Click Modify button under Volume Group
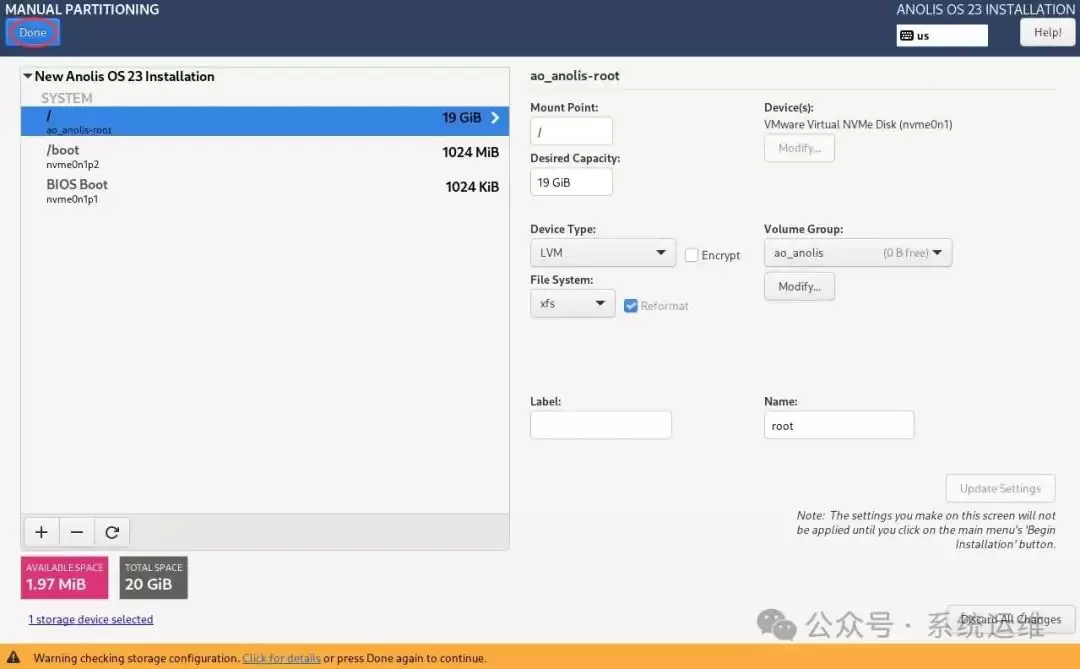The image size is (1080, 669). coord(799,287)
